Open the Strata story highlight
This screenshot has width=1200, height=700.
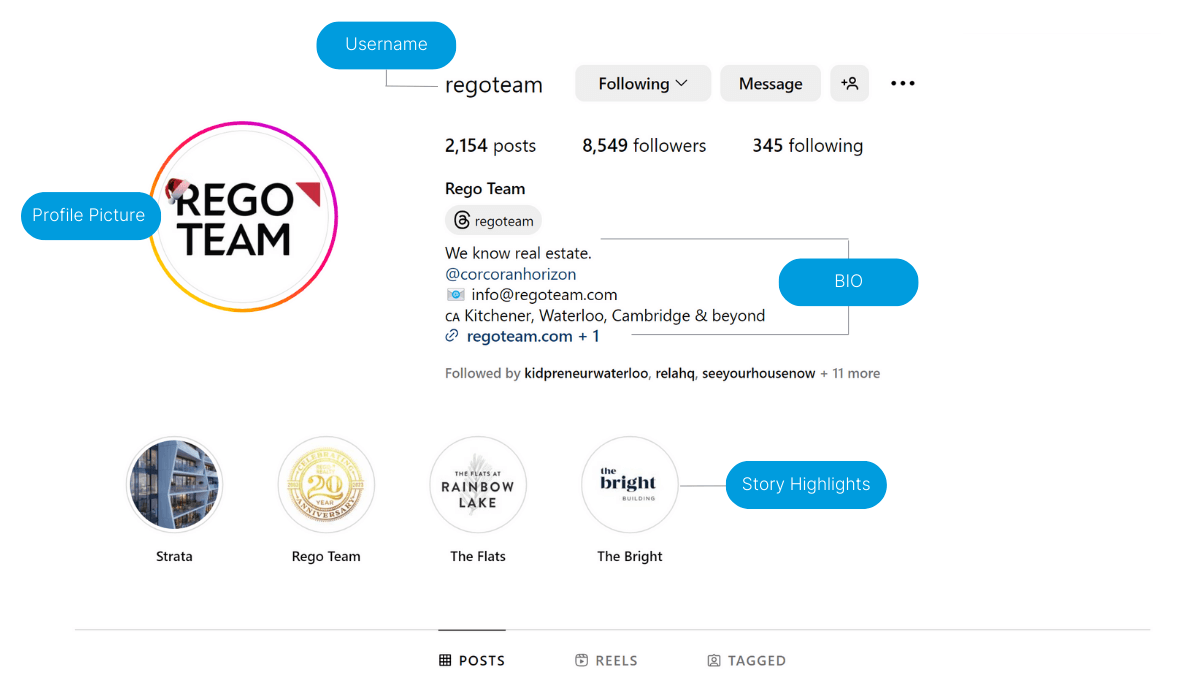tap(175, 485)
